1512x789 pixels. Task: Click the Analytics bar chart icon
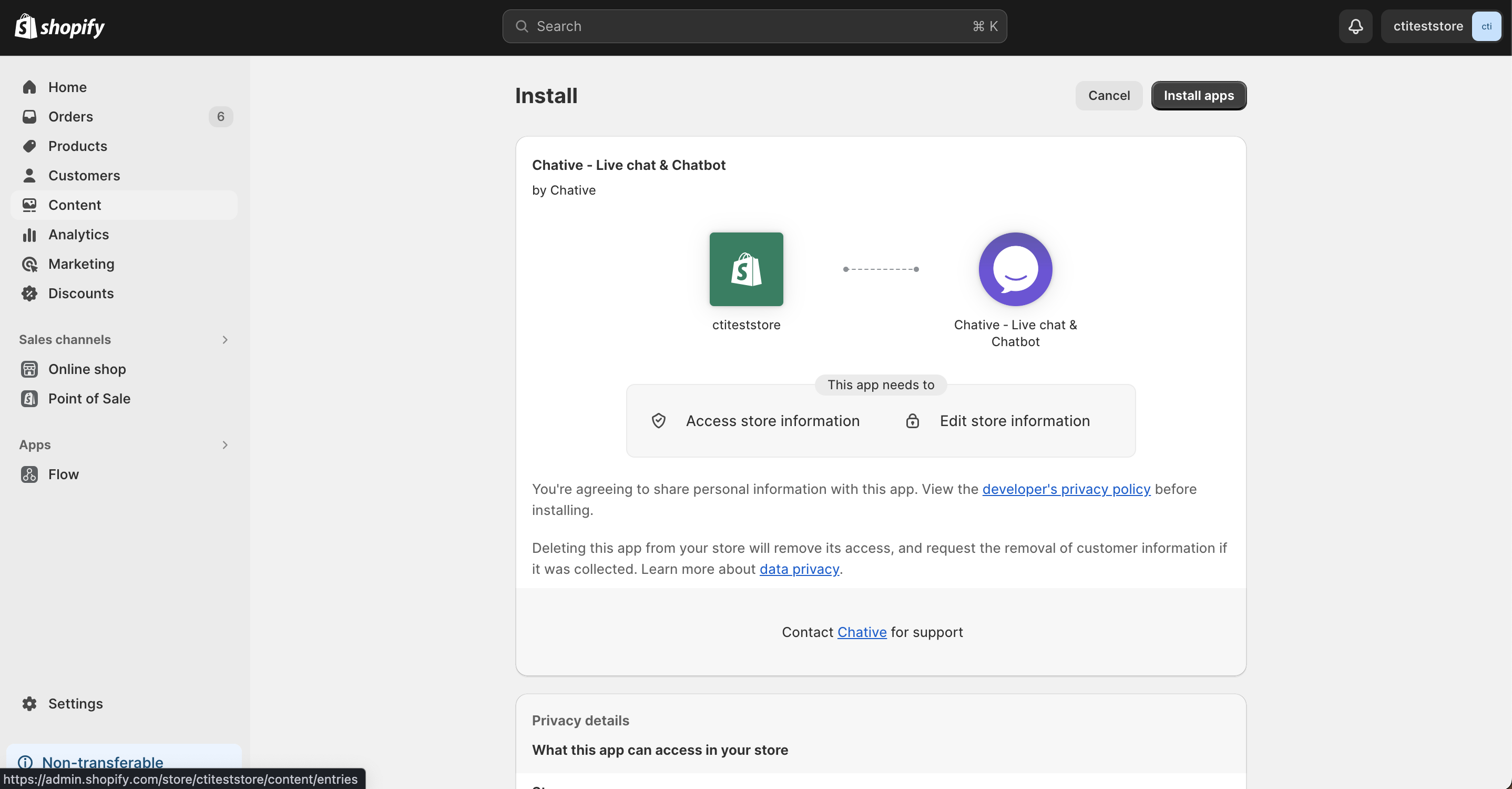click(x=29, y=235)
